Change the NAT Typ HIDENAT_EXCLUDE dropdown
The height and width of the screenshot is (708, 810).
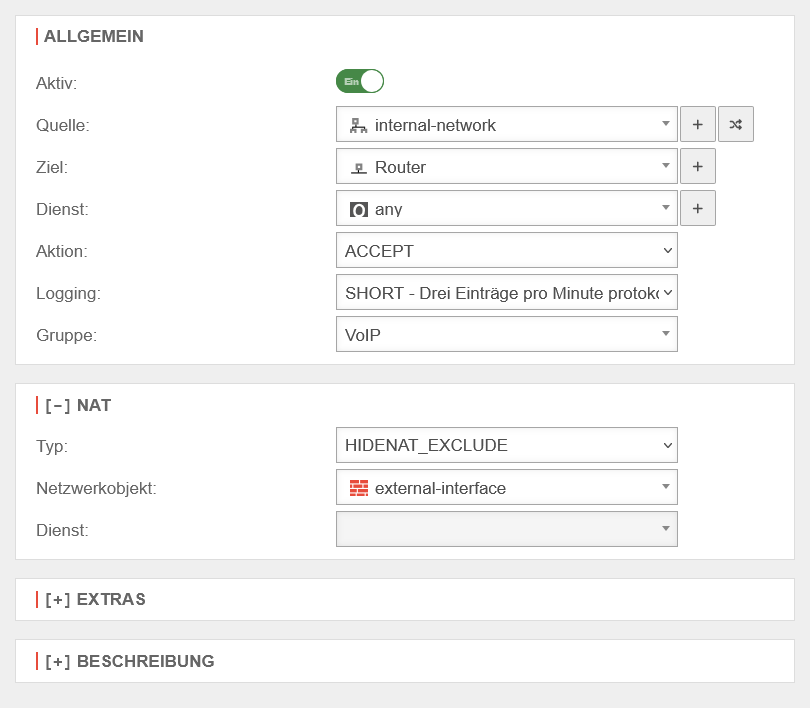(506, 445)
